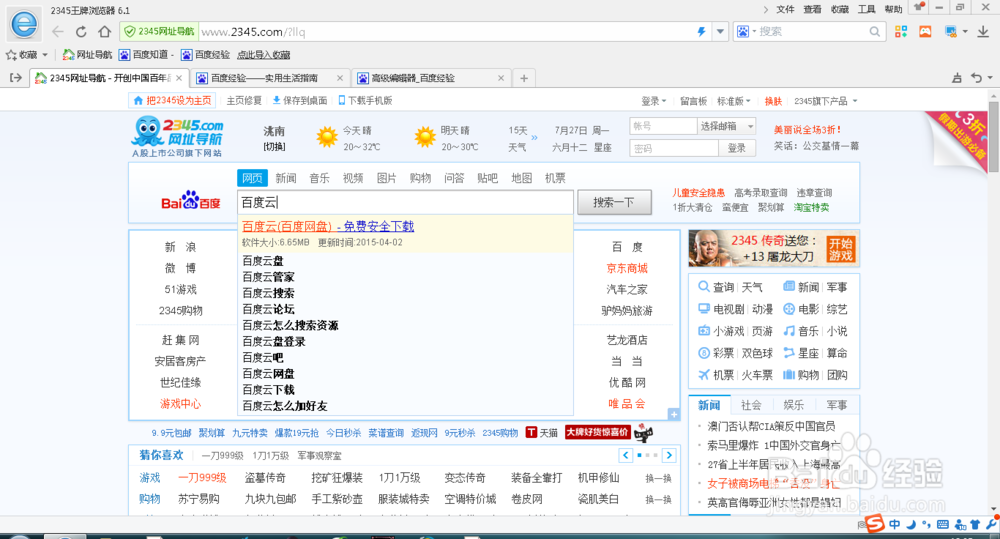
Task: Open 查看 menu
Action: point(812,9)
